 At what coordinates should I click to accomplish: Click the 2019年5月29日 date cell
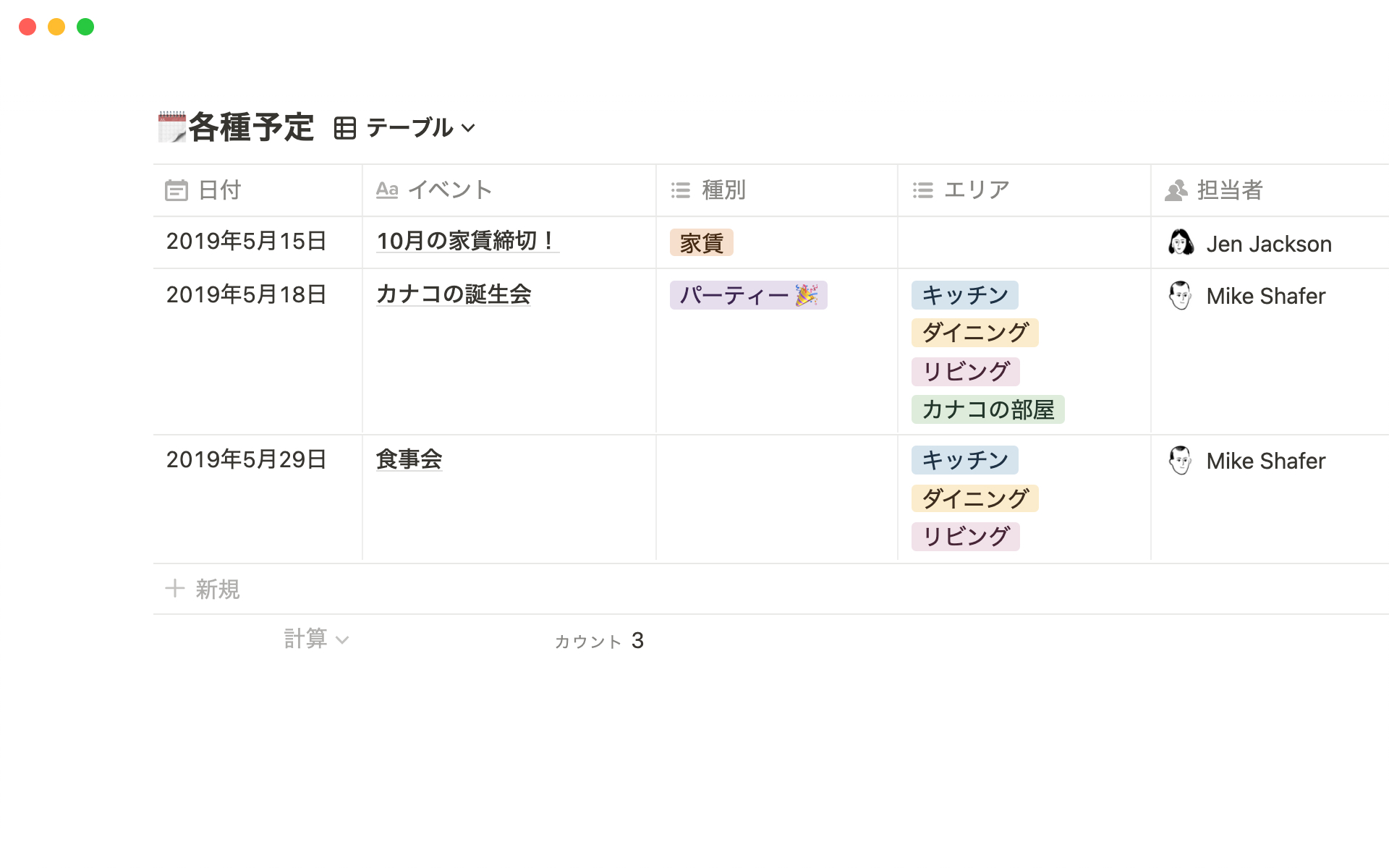point(246,459)
